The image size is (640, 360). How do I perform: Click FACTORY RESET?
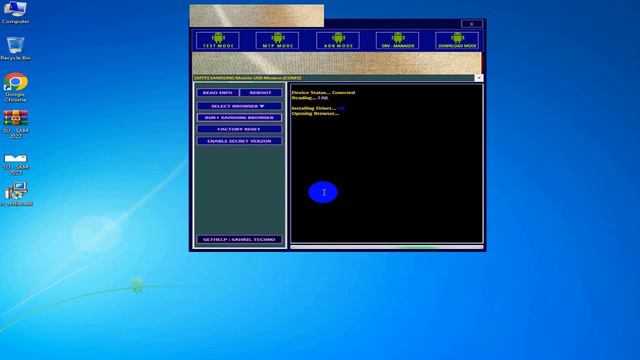(239, 129)
